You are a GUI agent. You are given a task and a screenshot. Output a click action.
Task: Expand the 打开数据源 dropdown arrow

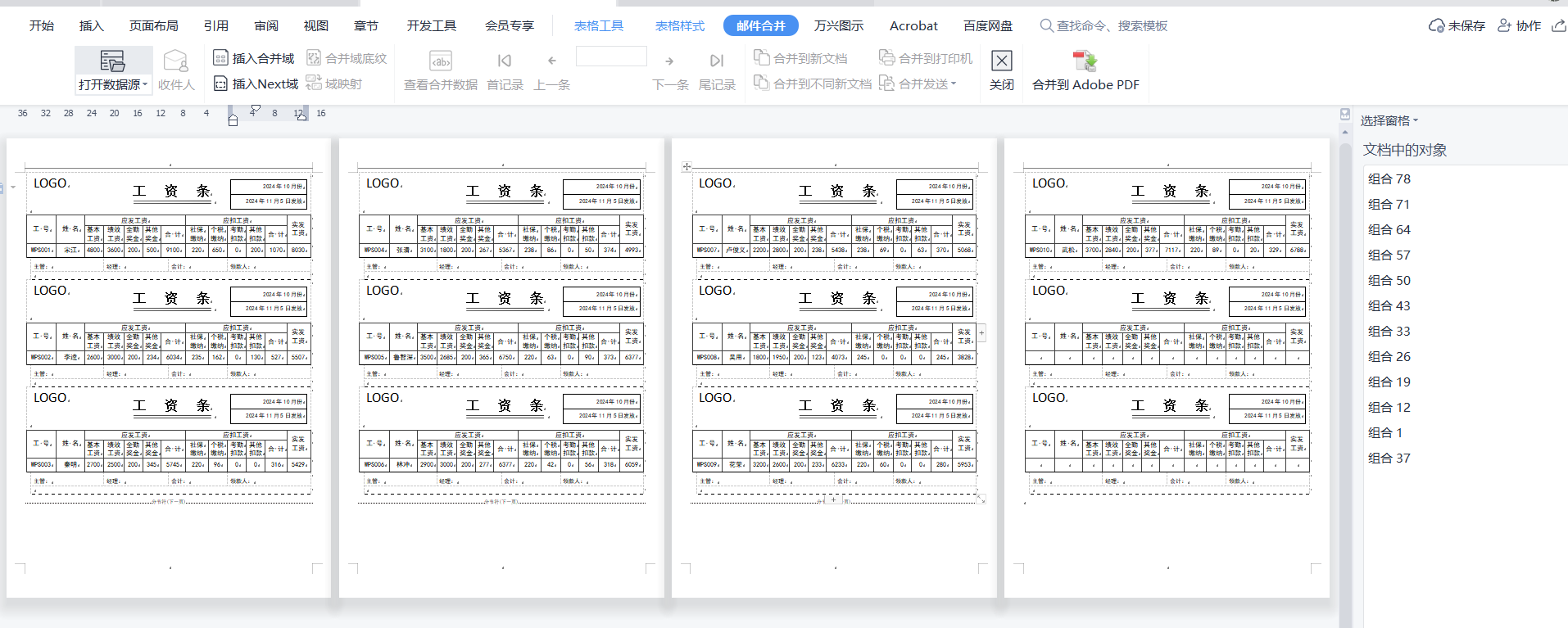tap(145, 84)
